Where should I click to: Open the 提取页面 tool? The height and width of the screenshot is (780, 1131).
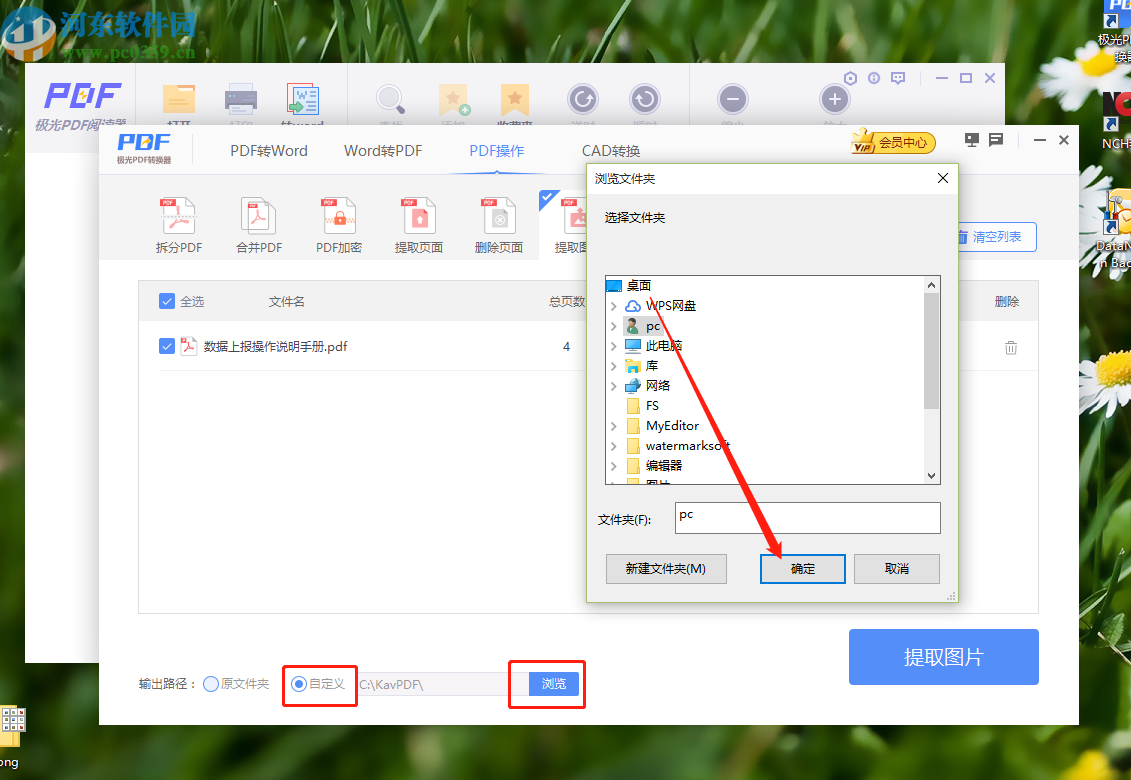point(418,222)
